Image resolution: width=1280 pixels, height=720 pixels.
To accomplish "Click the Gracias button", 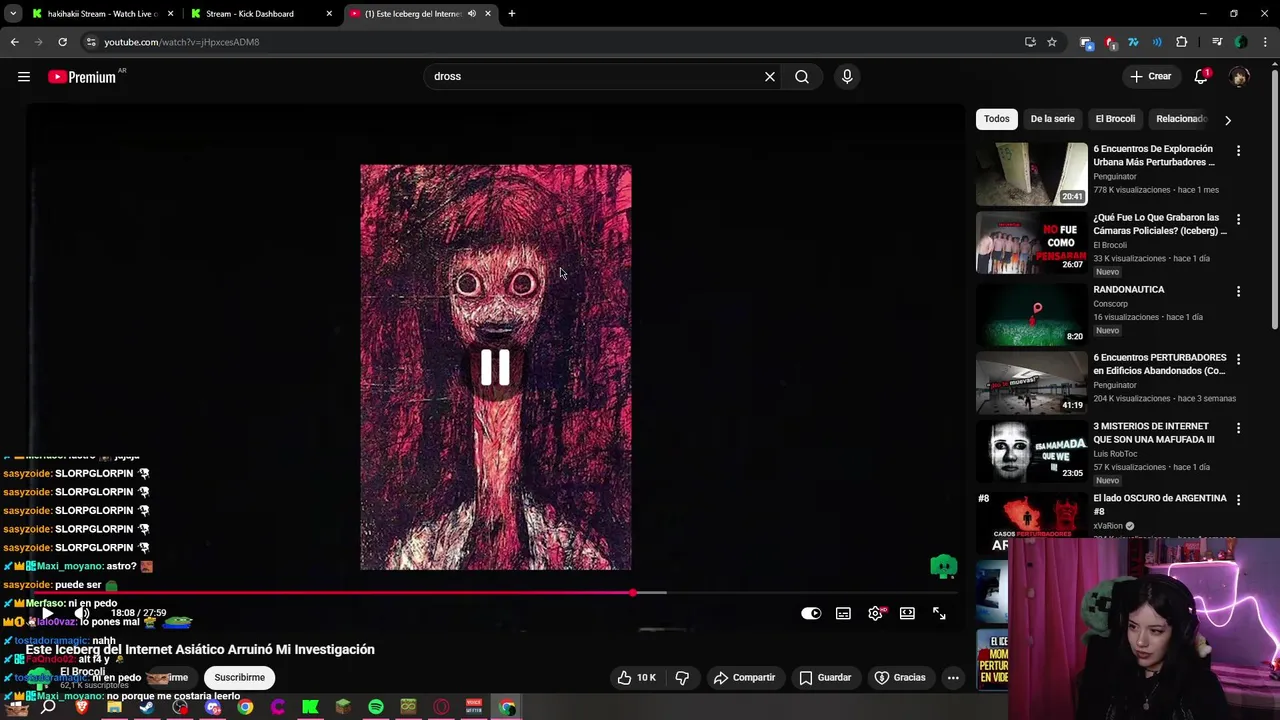I will point(900,677).
